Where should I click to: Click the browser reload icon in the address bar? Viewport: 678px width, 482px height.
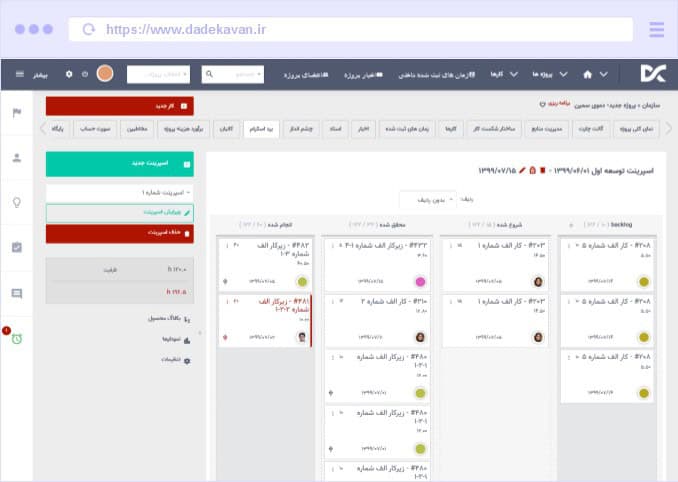[89, 30]
